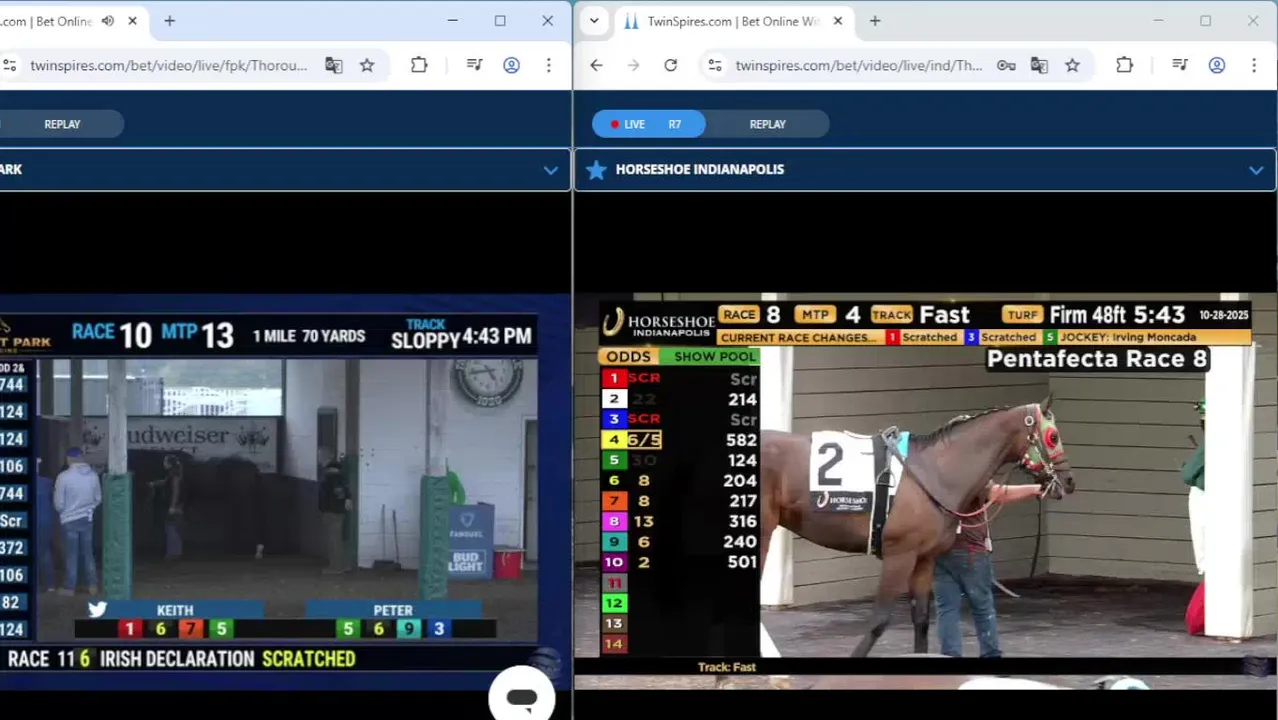Open media controls icon in left window
Image resolution: width=1278 pixels, height=720 pixels.
475,65
